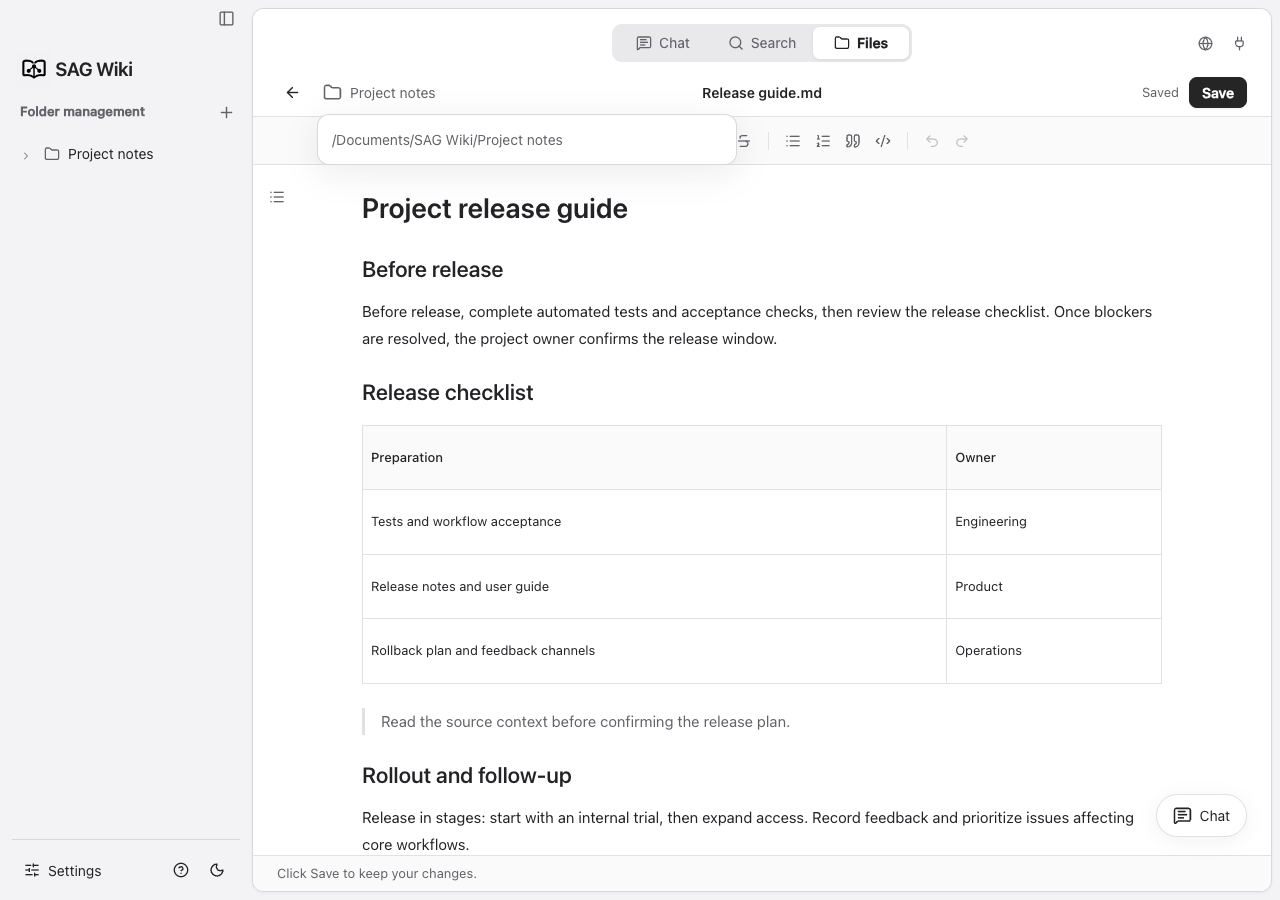Click the Project notes breadcrumb folder

pyautogui.click(x=380, y=93)
